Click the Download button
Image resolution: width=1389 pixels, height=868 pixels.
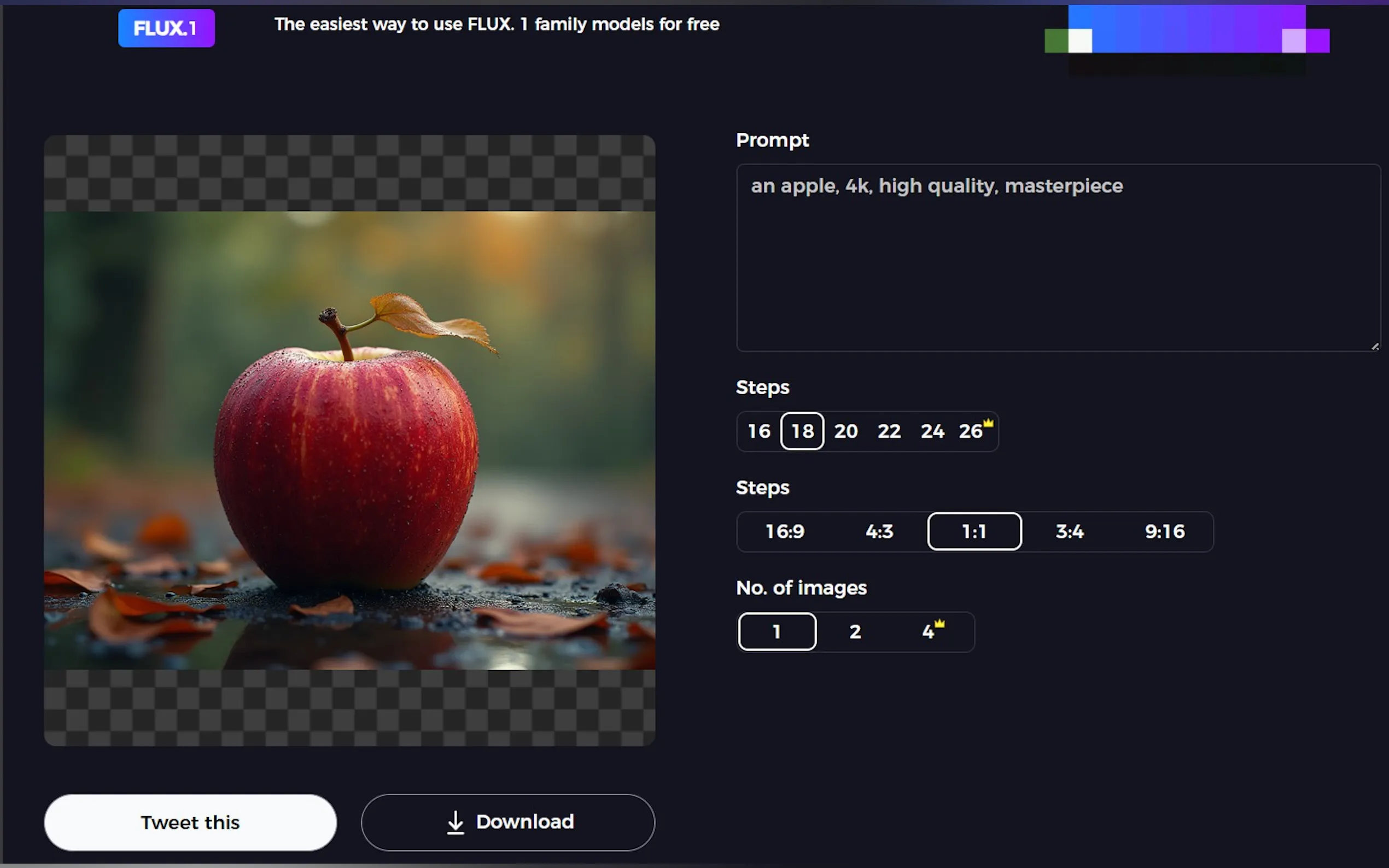tap(507, 822)
